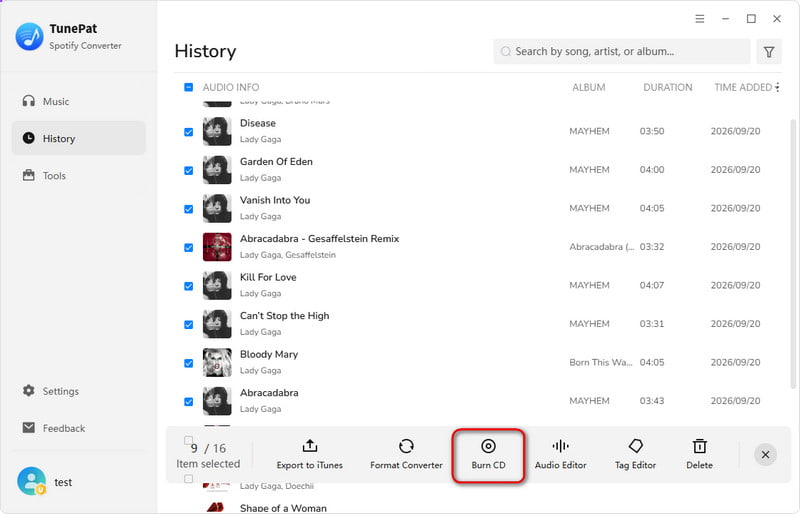Image resolution: width=800 pixels, height=514 pixels.
Task: Click the Burn CD button
Action: tap(488, 455)
